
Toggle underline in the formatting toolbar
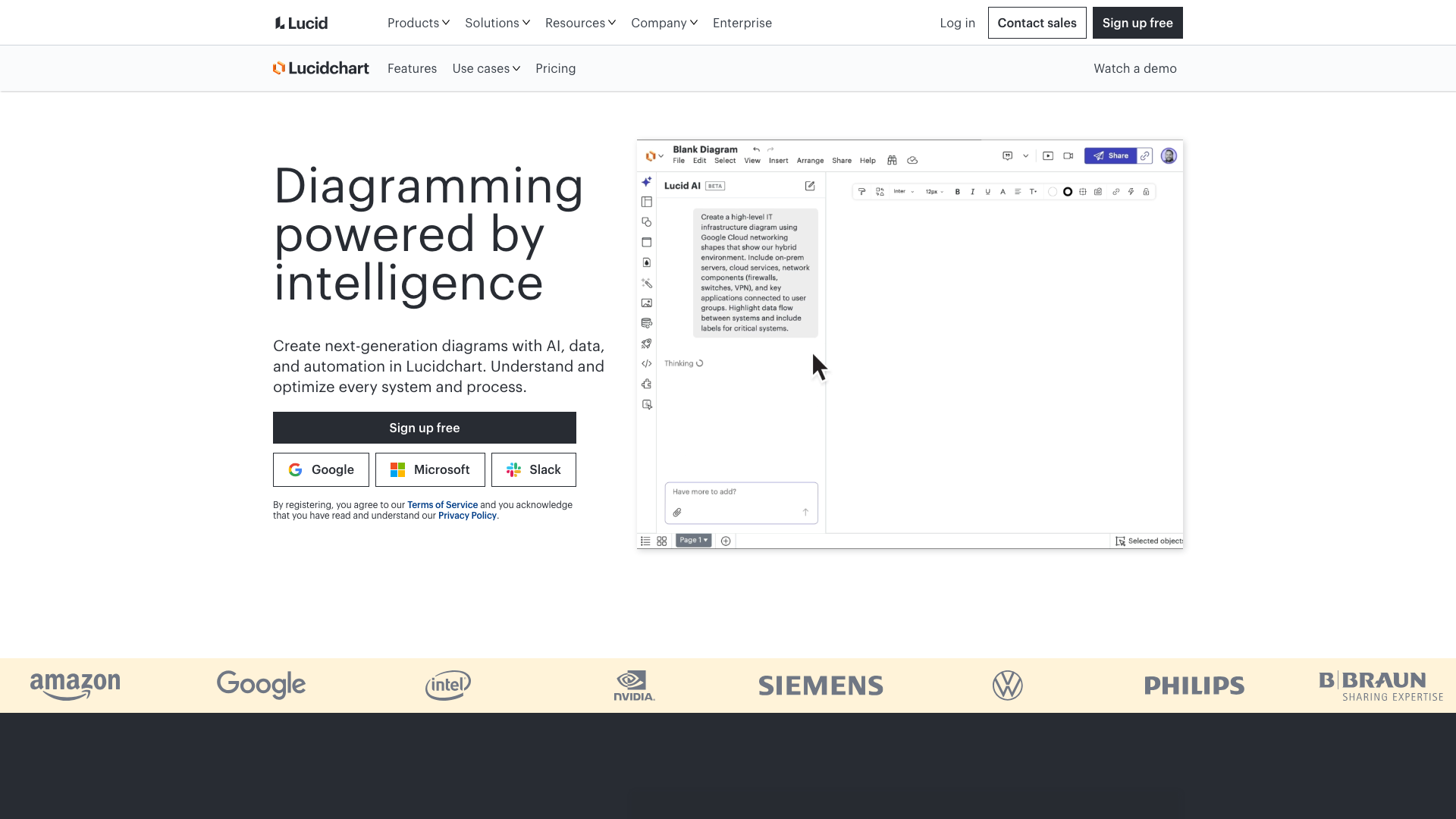[987, 192]
